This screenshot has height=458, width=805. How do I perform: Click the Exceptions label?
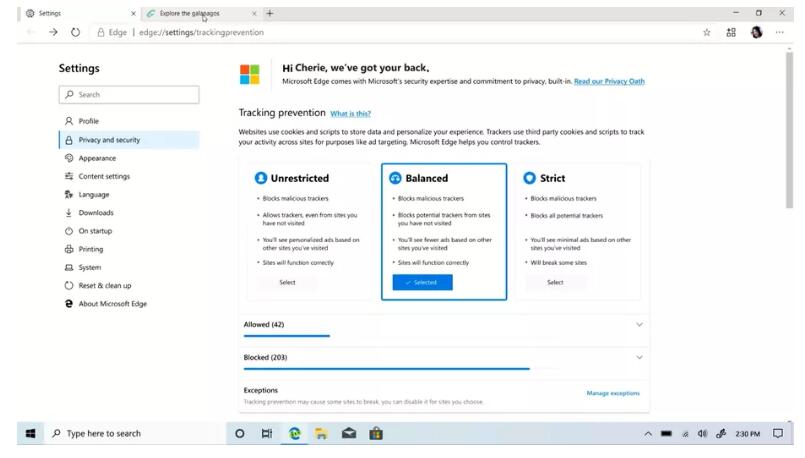[261, 390]
